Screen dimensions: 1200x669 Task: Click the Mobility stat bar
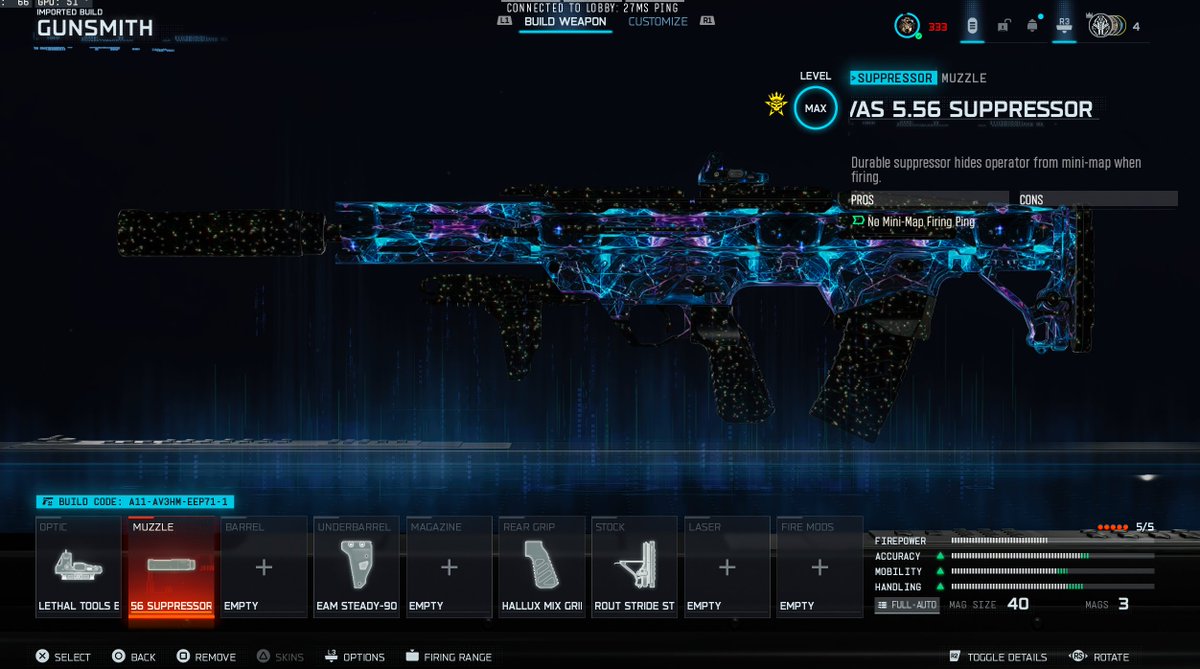[1052, 571]
